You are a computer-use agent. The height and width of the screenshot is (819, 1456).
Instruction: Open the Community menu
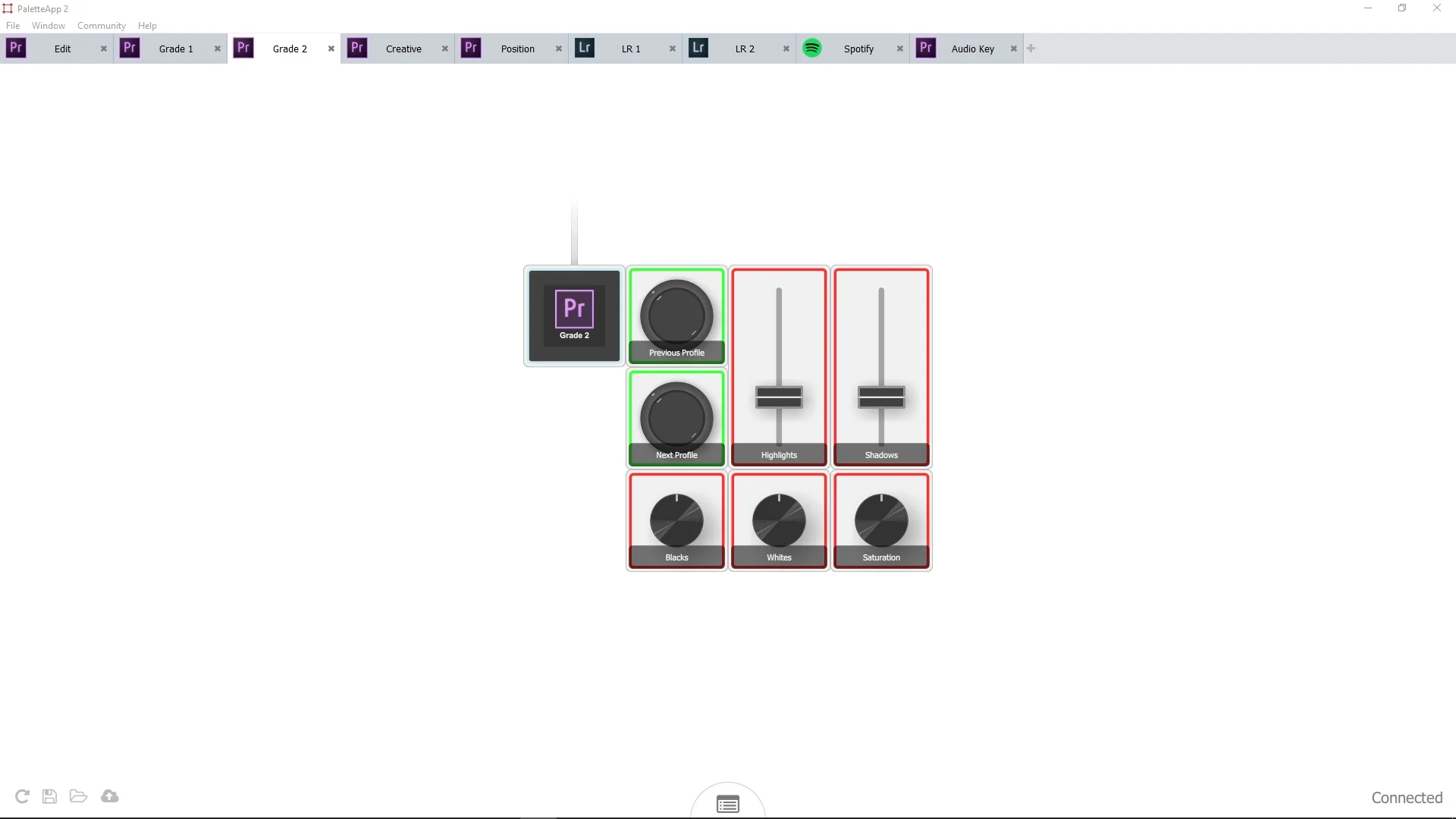[x=101, y=26]
